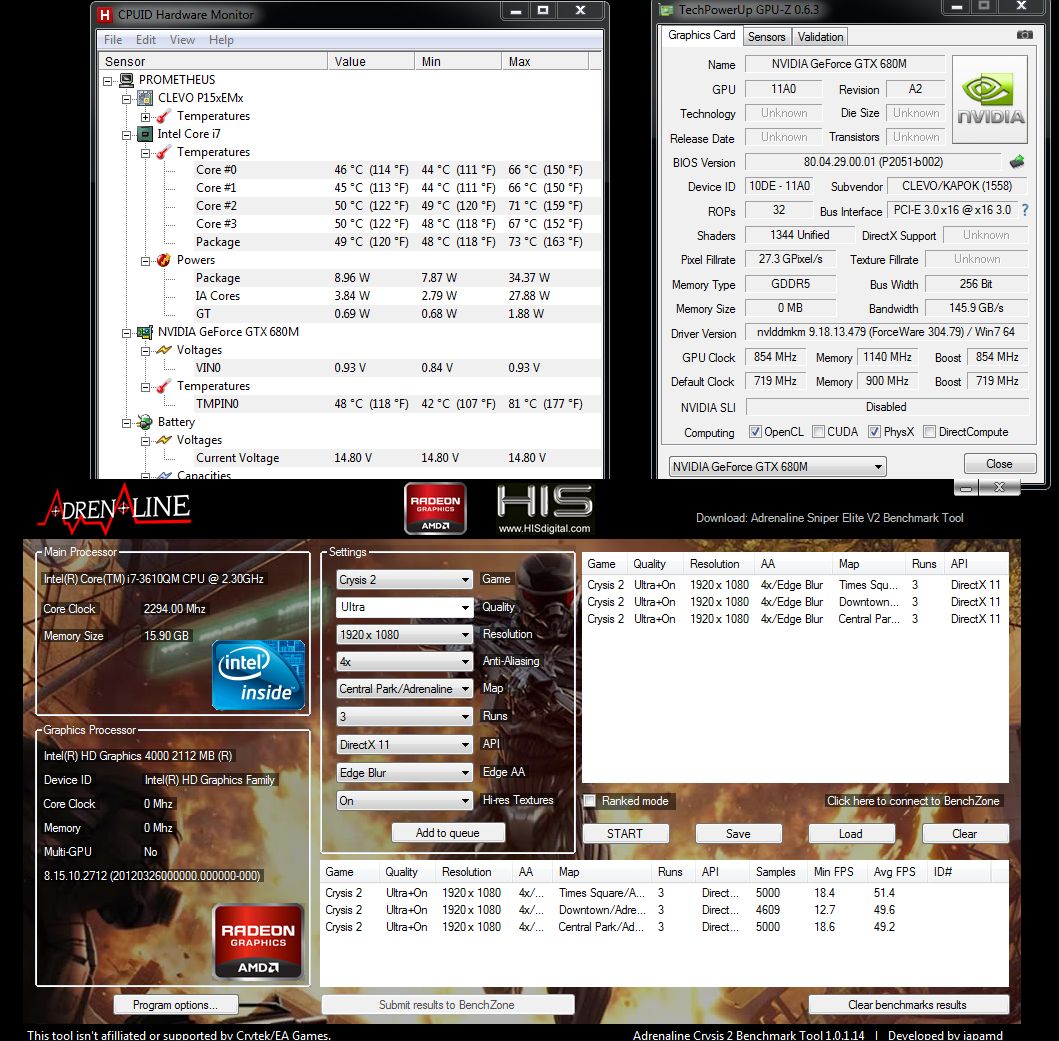Viewport: 1059px width, 1041px height.
Task: Click the Save queue button
Action: 738,834
